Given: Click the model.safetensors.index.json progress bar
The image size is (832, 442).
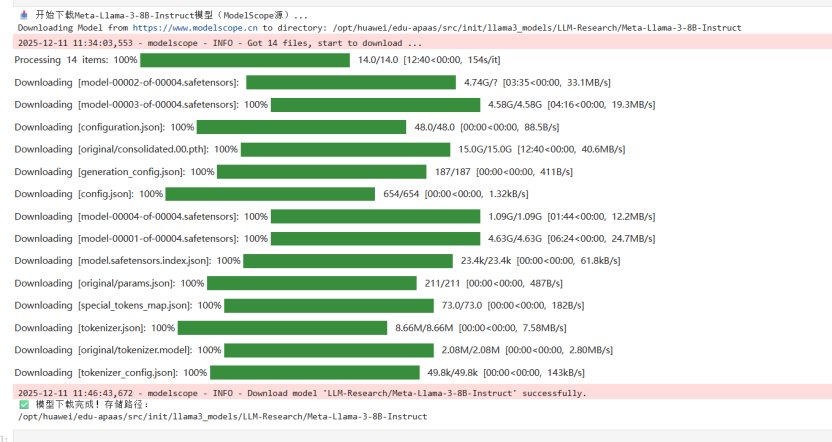Looking at the screenshot, I should 348,261.
